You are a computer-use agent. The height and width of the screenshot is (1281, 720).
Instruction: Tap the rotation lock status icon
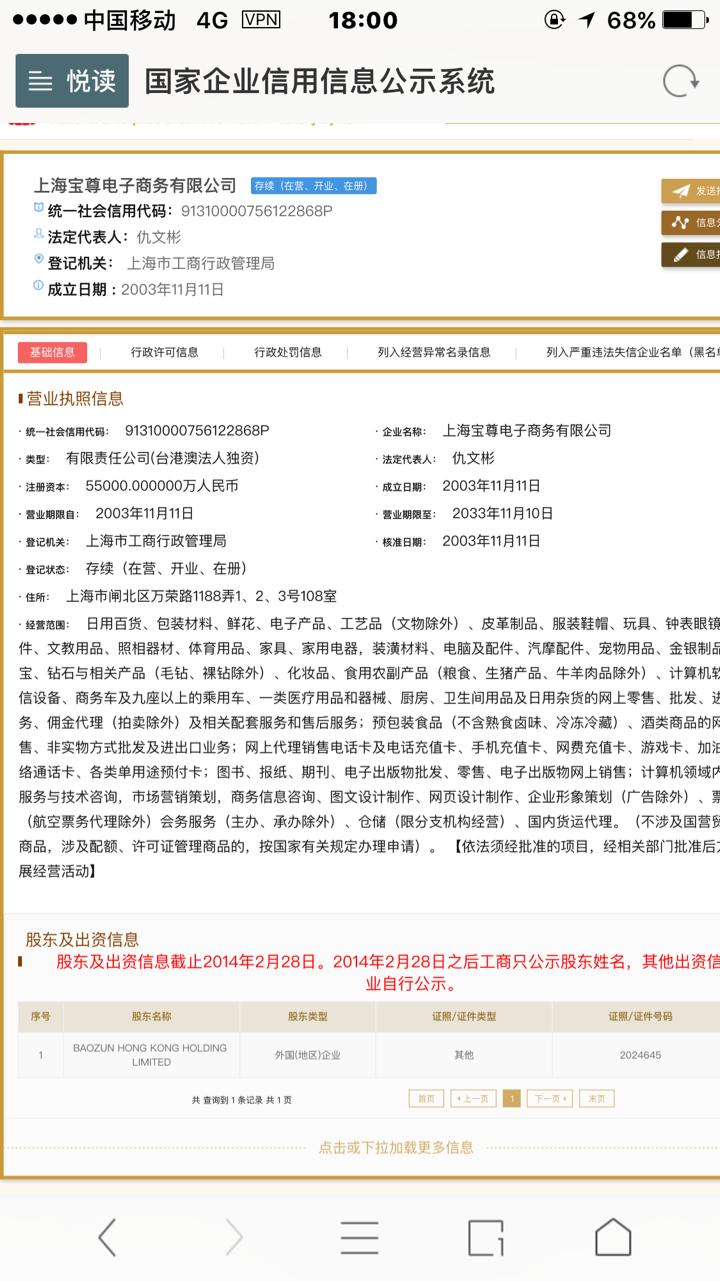[553, 20]
